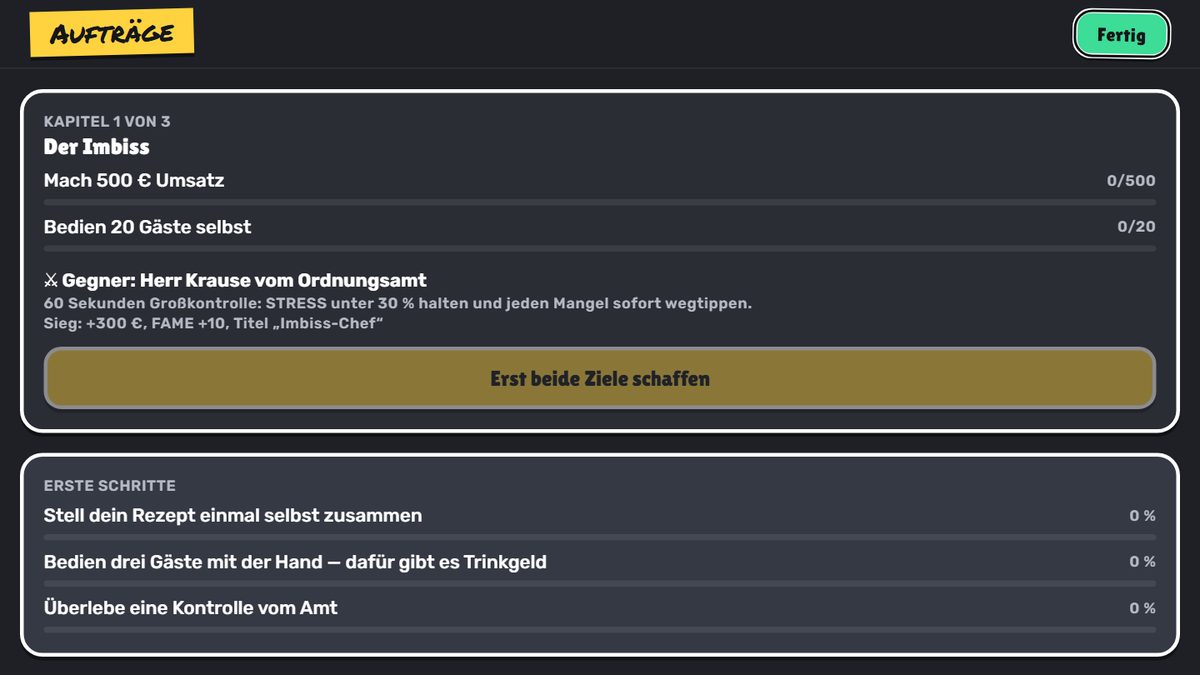Click the crossed swords Gegner icon
Viewport: 1200px width, 675px height.
pyautogui.click(x=51, y=281)
